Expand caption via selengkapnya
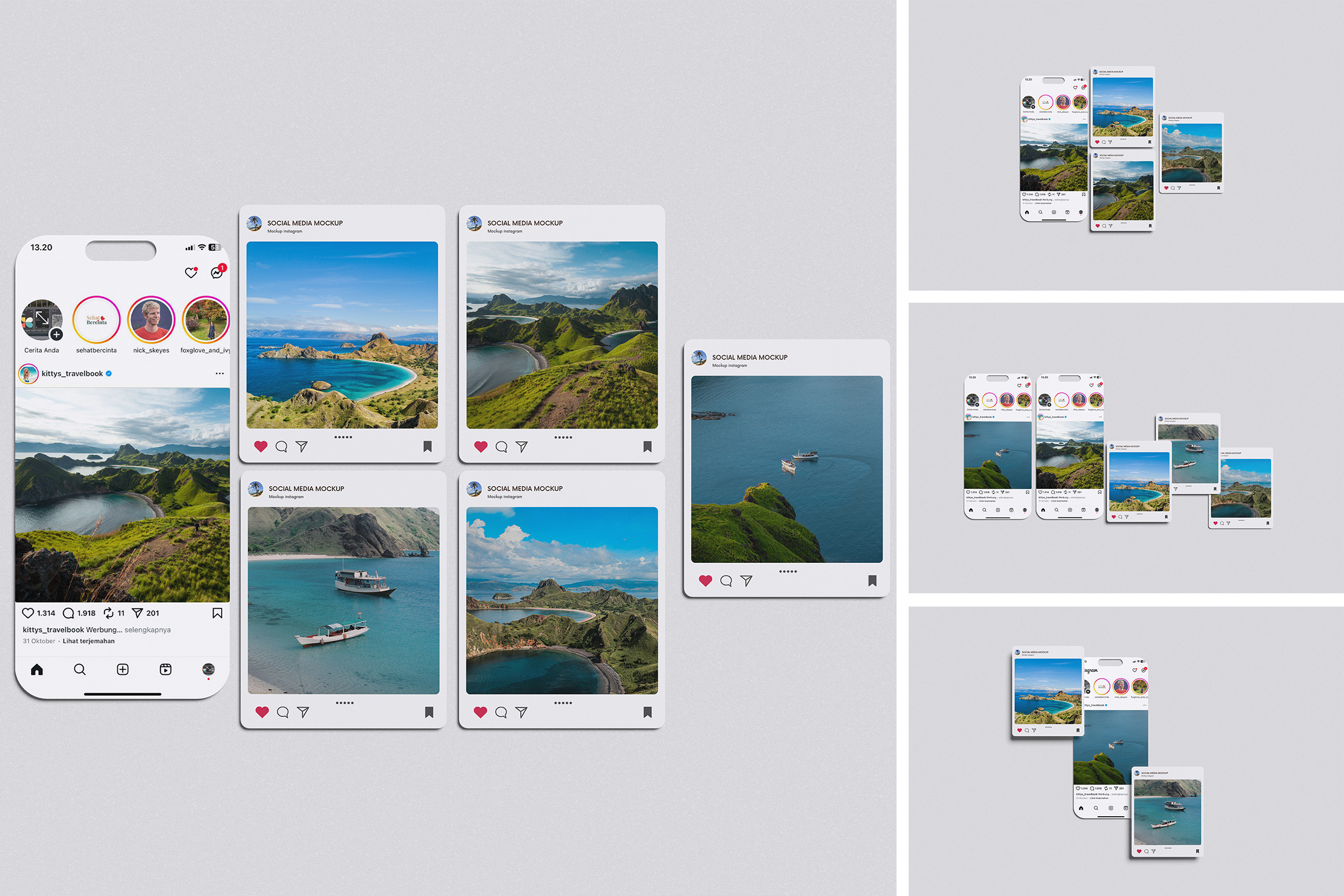The height and width of the screenshot is (896, 1344). pyautogui.click(x=148, y=630)
